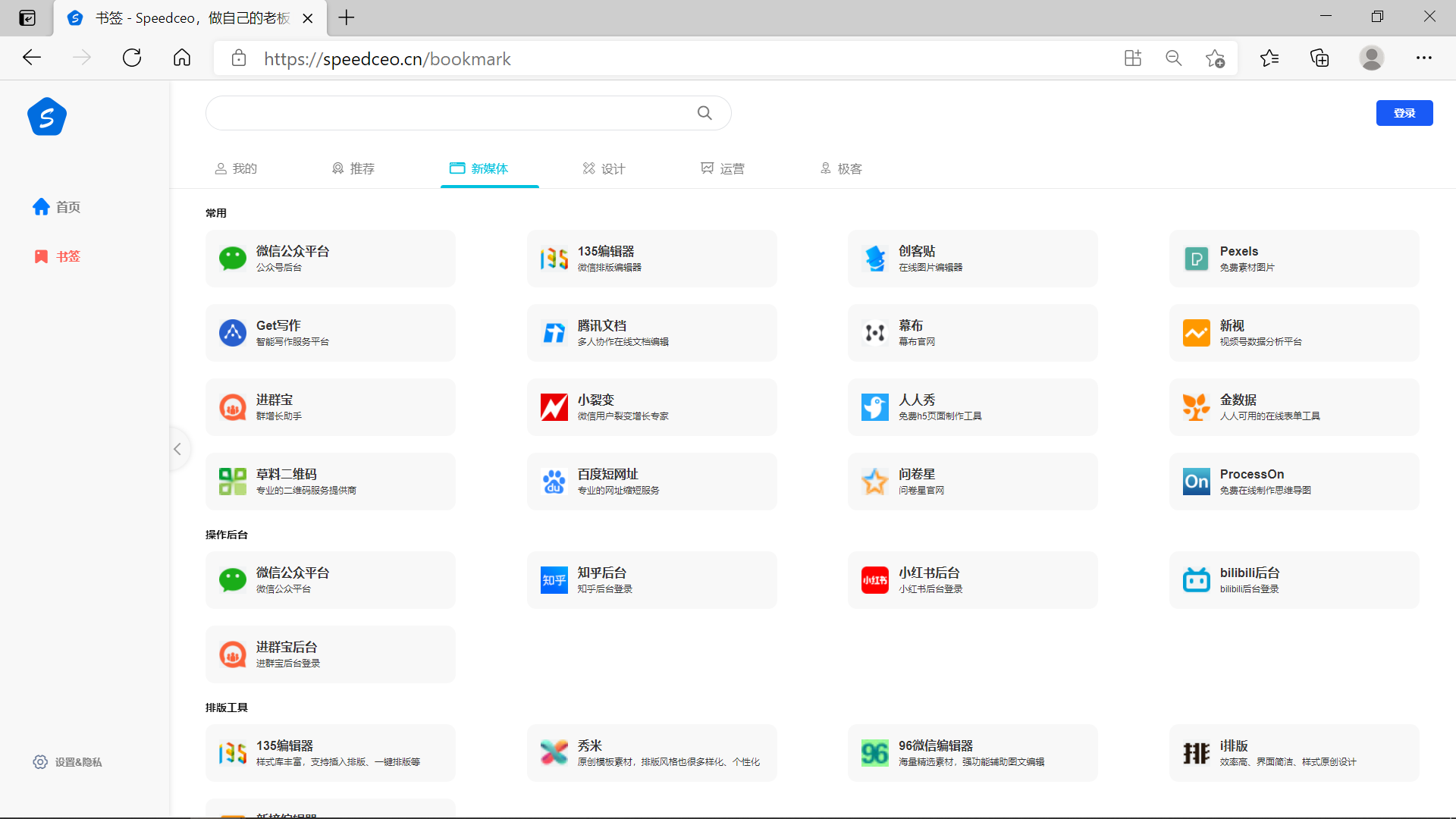Click the browser address bar URL
Viewport: 1456px width, 819px height.
coord(388,59)
